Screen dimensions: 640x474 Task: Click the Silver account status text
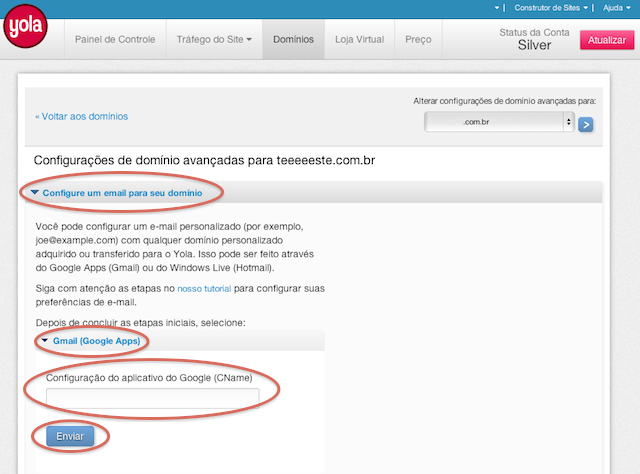tap(535, 45)
